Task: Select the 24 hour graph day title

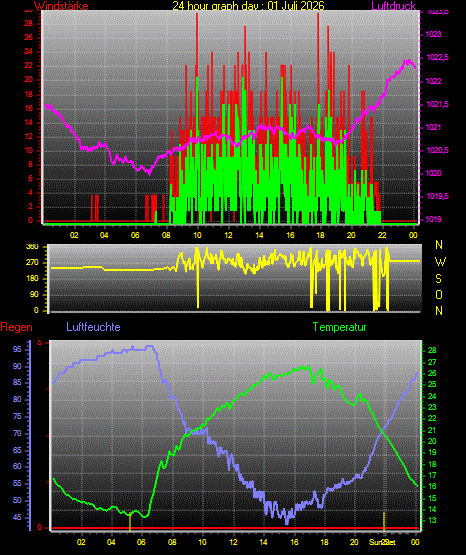Action: coord(248,6)
